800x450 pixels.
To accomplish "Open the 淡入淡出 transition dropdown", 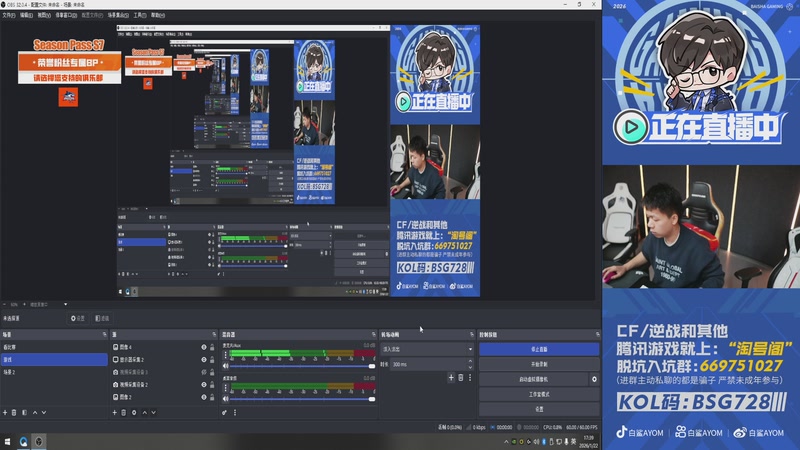I will [x=427, y=349].
